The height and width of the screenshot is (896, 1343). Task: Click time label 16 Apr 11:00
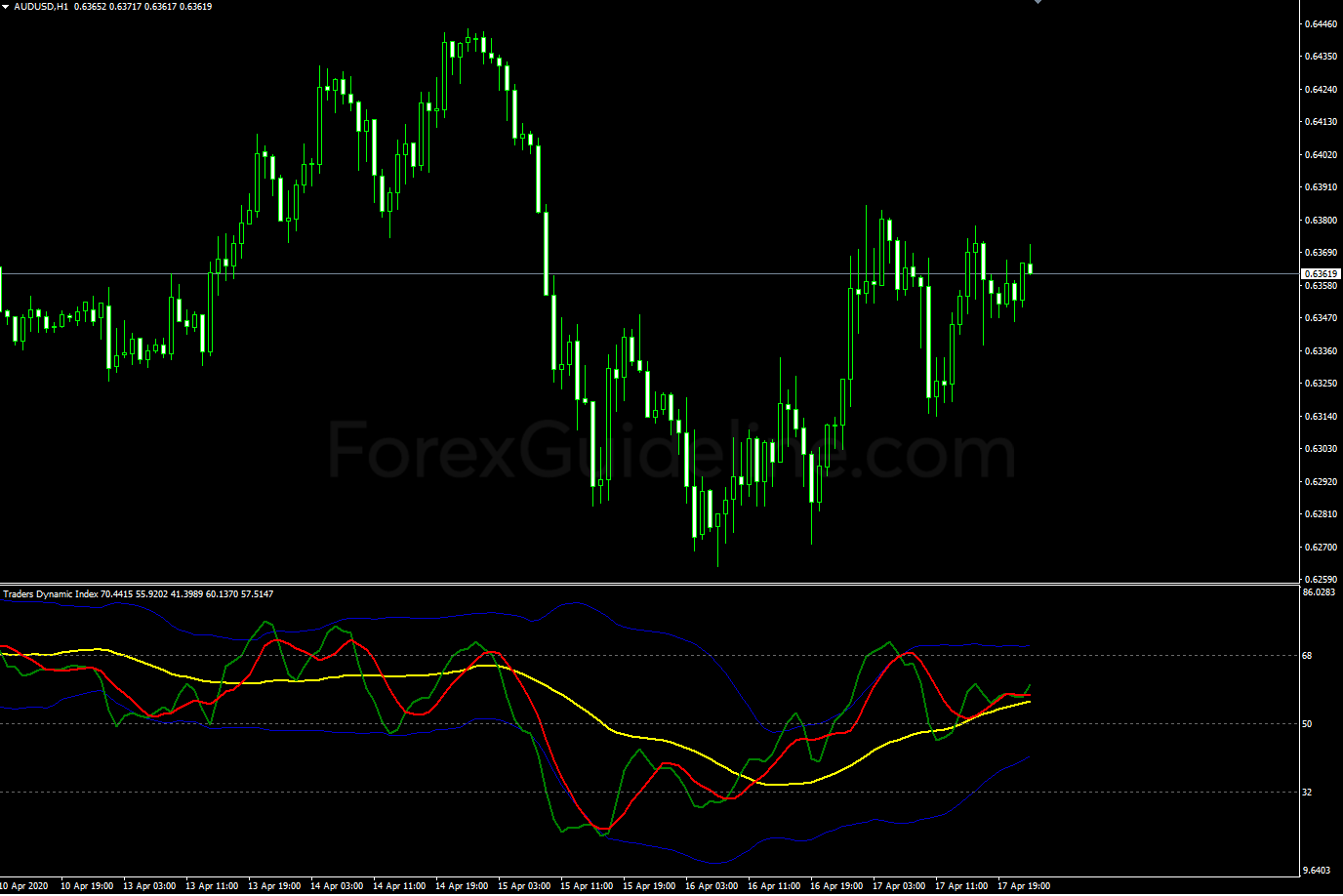click(774, 886)
